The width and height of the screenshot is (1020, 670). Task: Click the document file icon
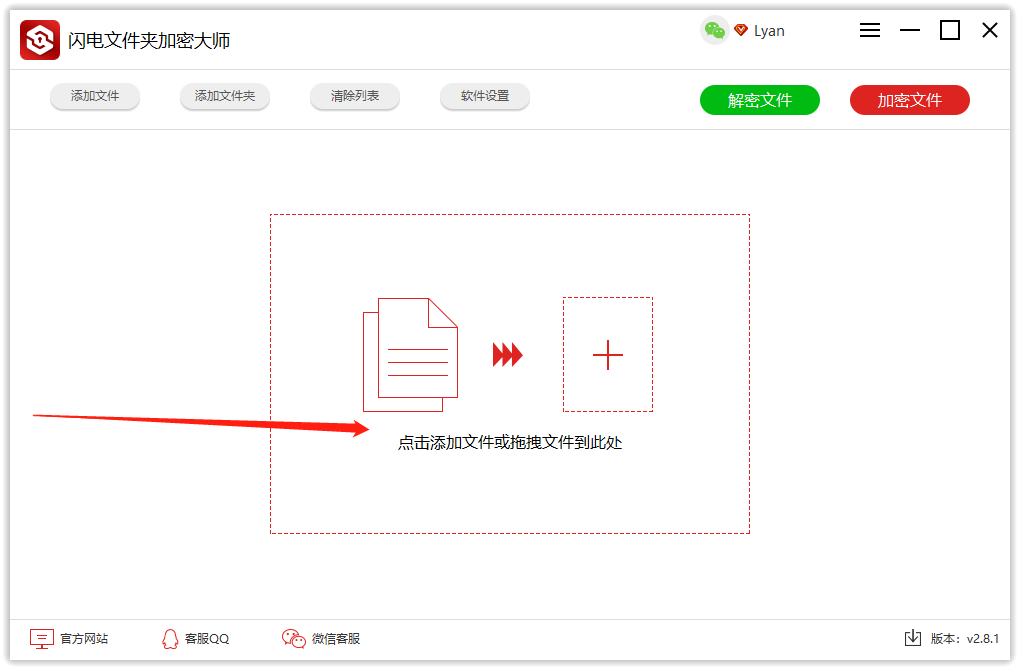tap(410, 355)
